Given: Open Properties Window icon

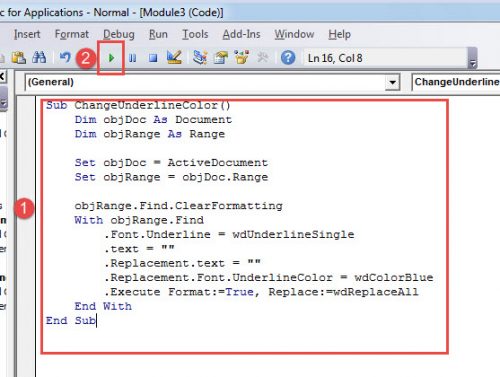Looking at the screenshot, I should (x=221, y=58).
